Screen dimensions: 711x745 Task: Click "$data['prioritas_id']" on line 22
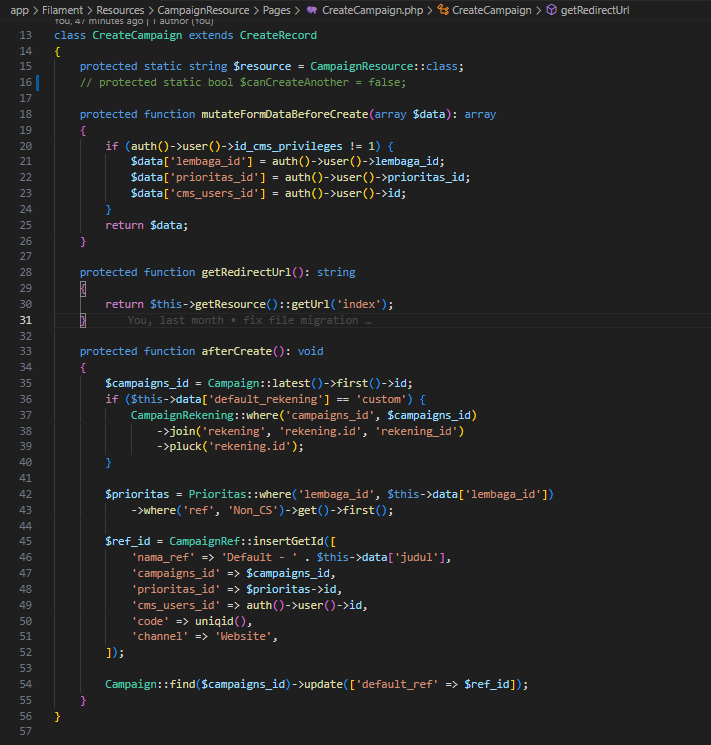[198, 177]
